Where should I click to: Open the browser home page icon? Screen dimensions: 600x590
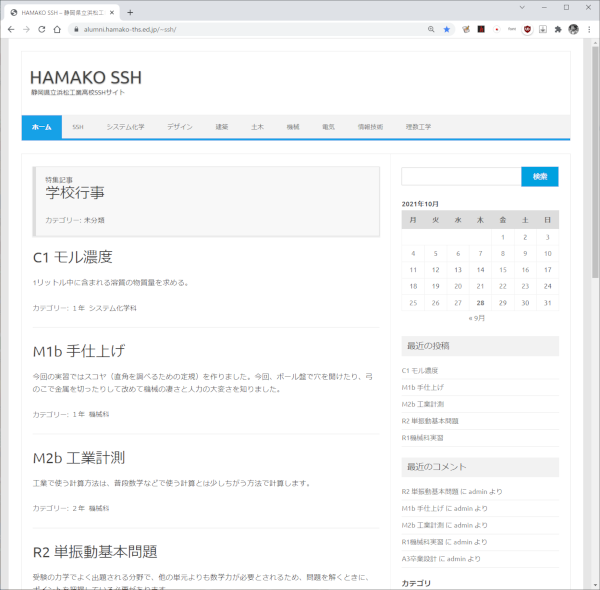(57, 29)
